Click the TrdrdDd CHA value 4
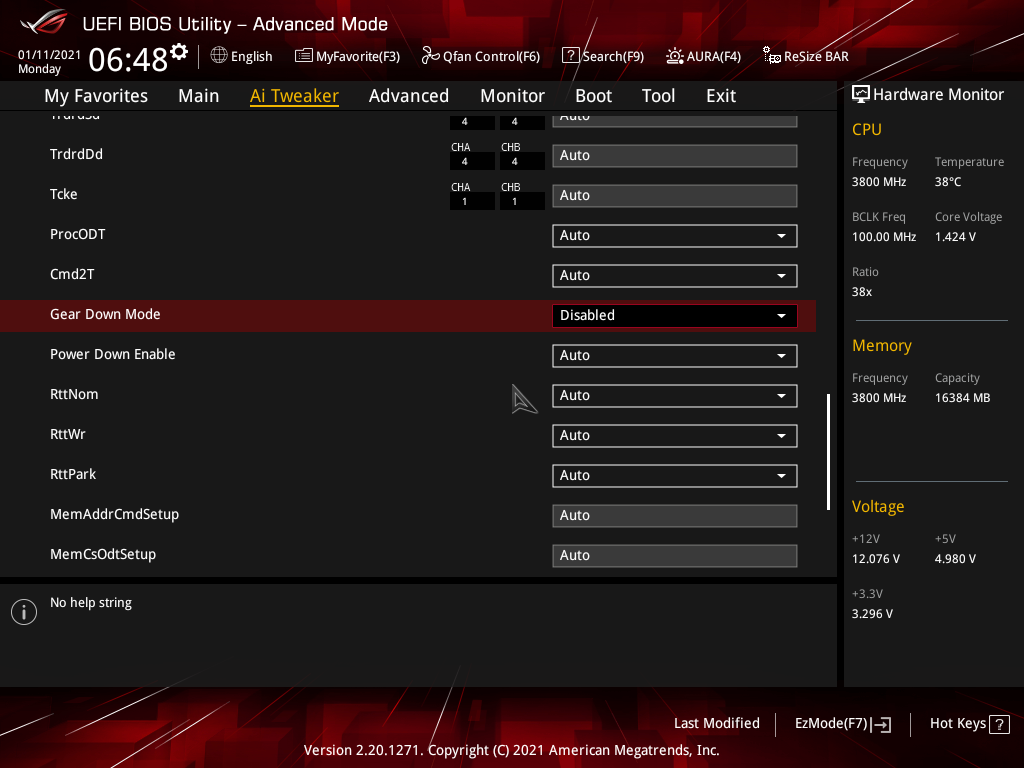1024x768 pixels. point(472,161)
